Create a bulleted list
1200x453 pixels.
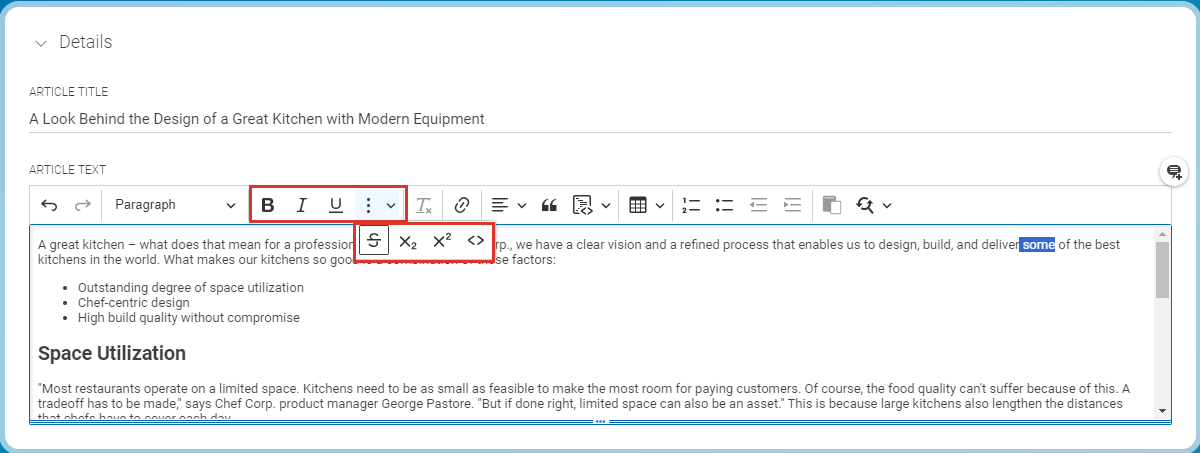pyautogui.click(x=725, y=205)
